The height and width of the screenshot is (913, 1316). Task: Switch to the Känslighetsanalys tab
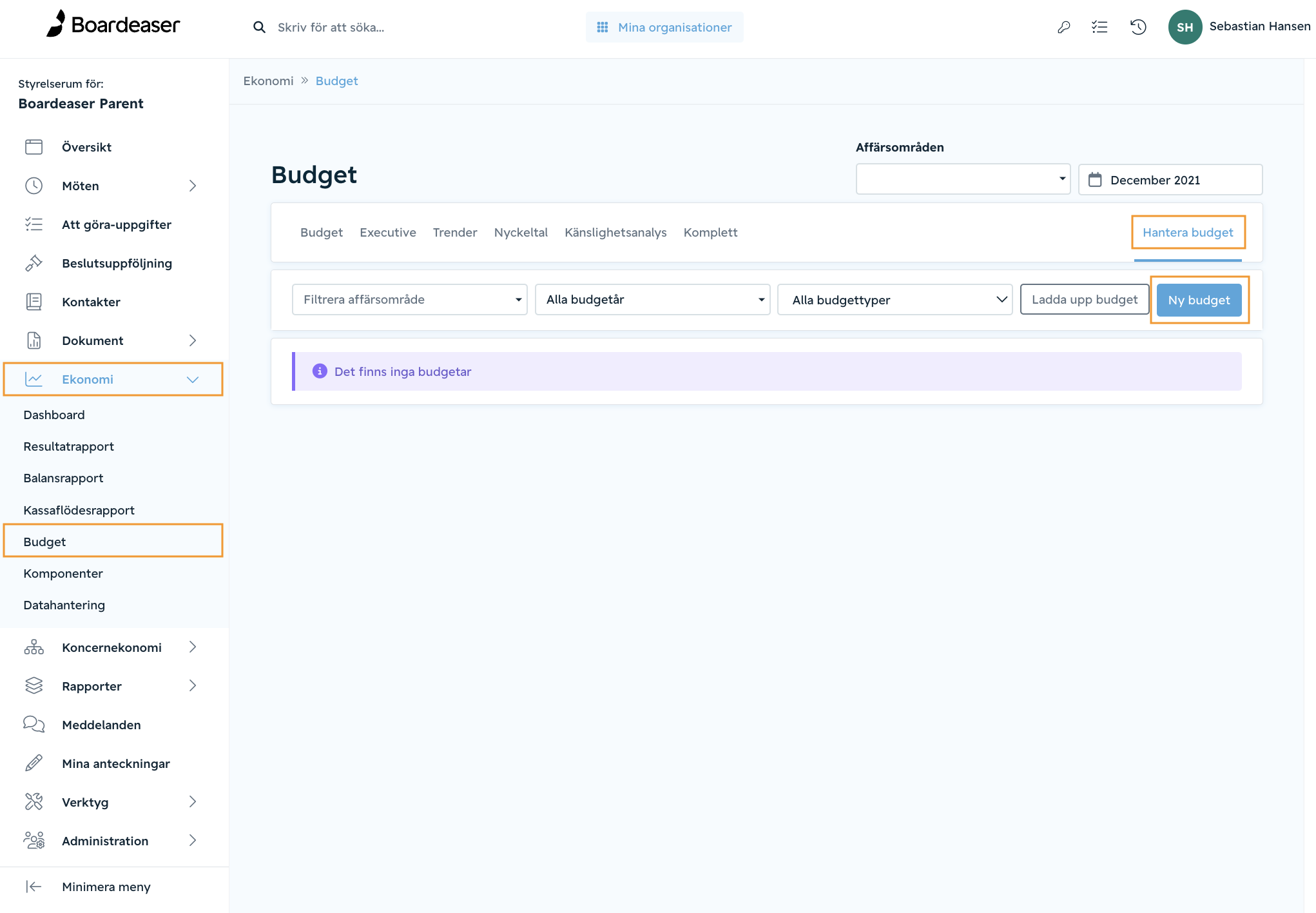pos(615,232)
